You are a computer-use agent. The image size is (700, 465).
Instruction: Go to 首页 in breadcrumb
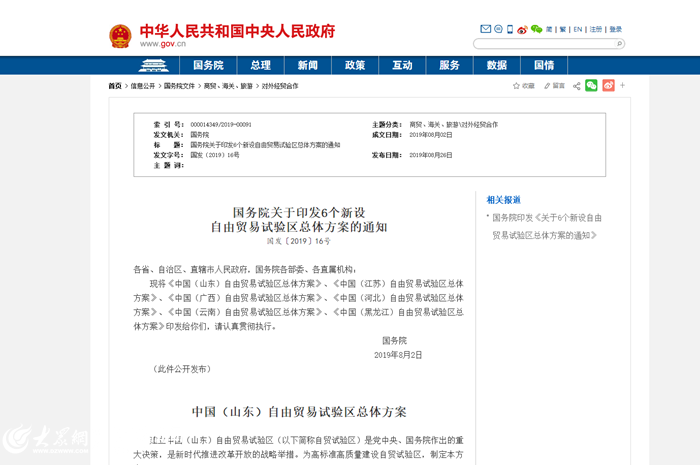click(115, 86)
